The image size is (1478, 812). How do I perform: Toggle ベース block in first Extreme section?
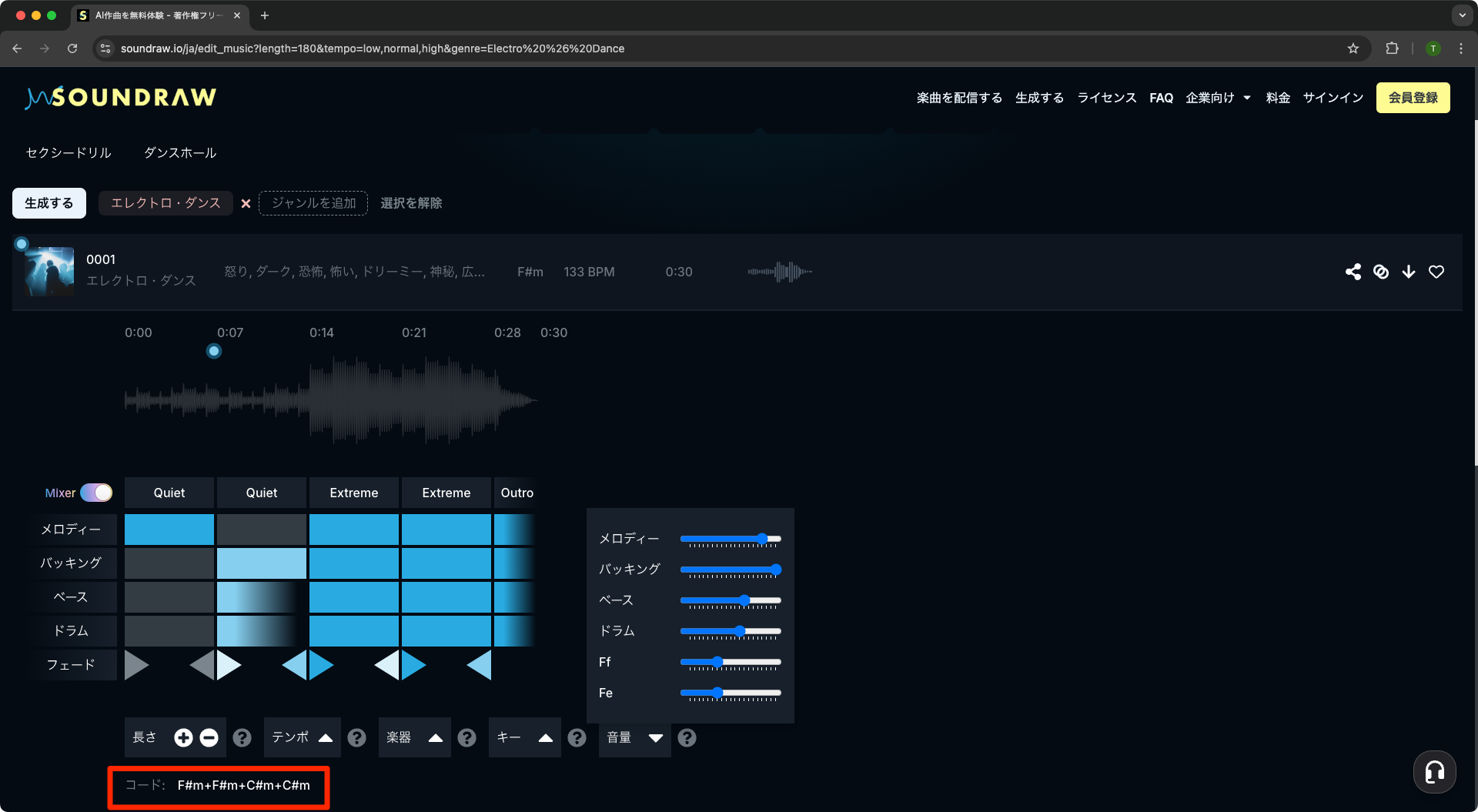coord(354,597)
